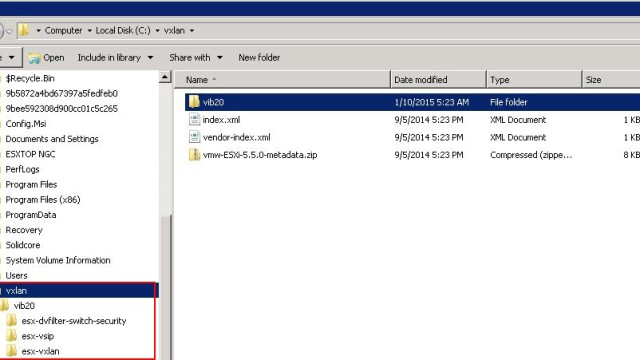Viewport: 640px width, 360px height.
Task: Select Recovery in the folder tree
Action: pos(24,230)
